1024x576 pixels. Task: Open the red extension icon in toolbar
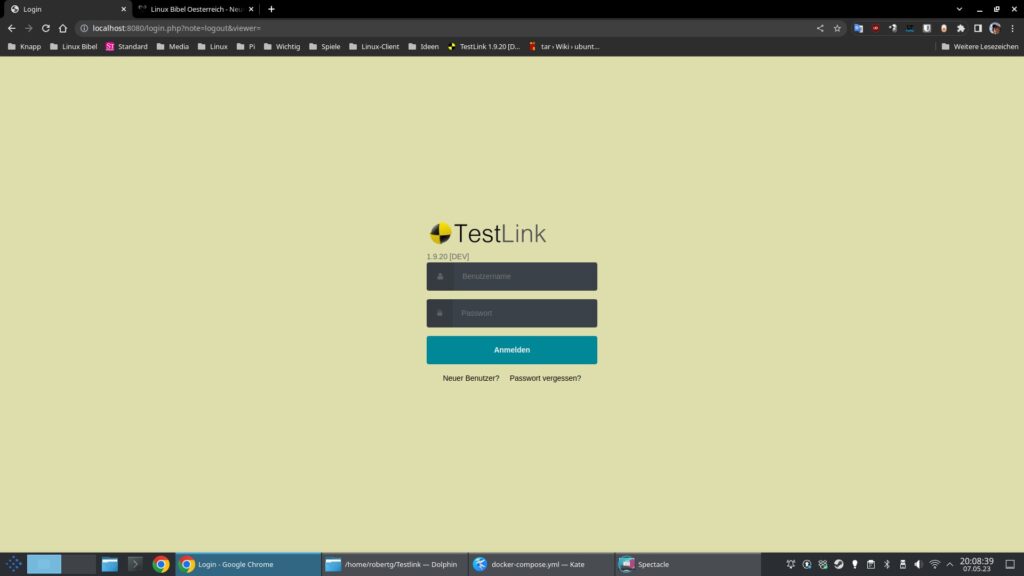[876, 28]
